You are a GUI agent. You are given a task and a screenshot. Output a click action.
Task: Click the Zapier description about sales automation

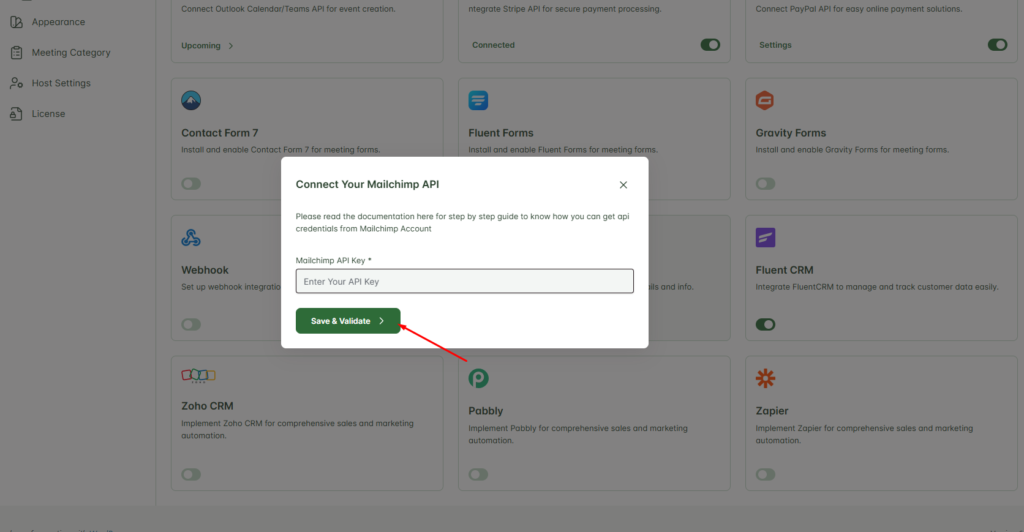pos(864,435)
